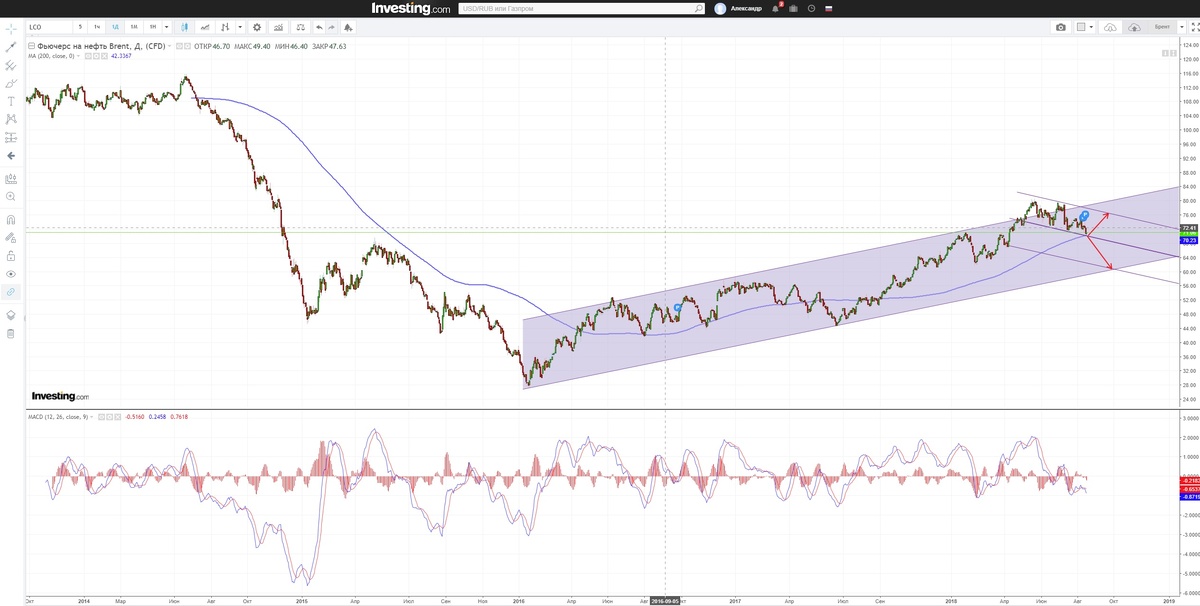The height and width of the screenshot is (606, 1200).
Task: Choose the candlestick chart style
Action: pyautogui.click(x=184, y=27)
